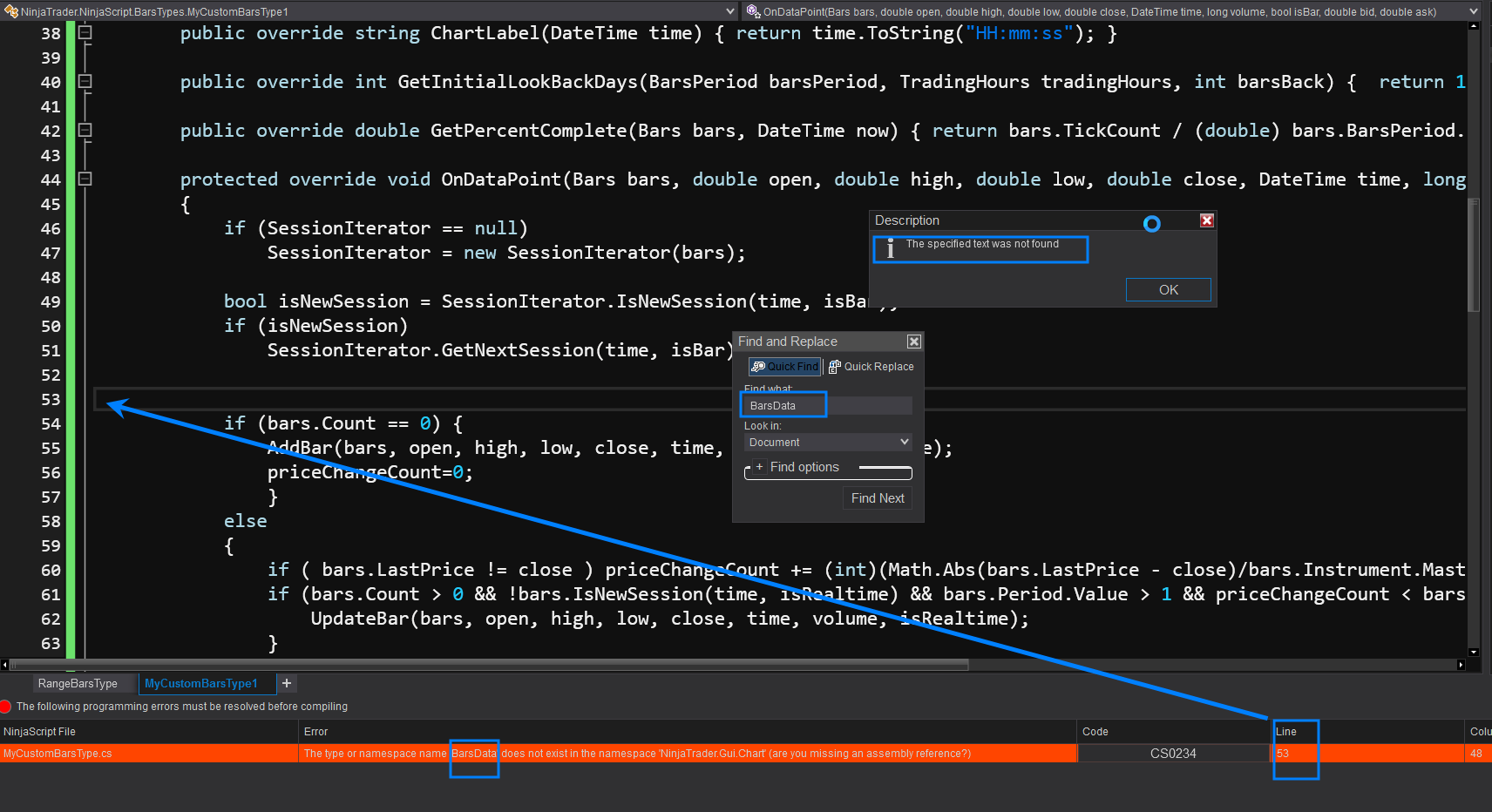The width and height of the screenshot is (1492, 812).
Task: Close the Description dialog with the red X
Action: point(1207,220)
